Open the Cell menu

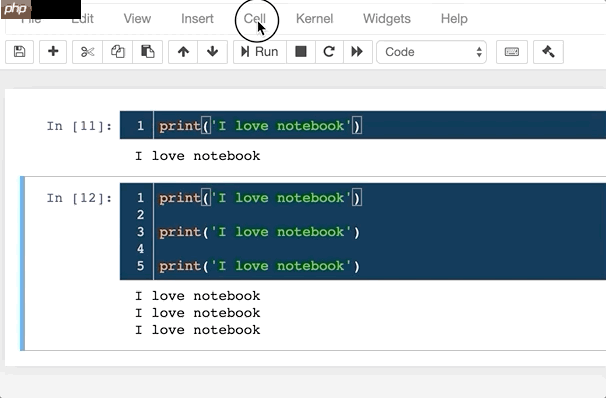click(x=254, y=19)
